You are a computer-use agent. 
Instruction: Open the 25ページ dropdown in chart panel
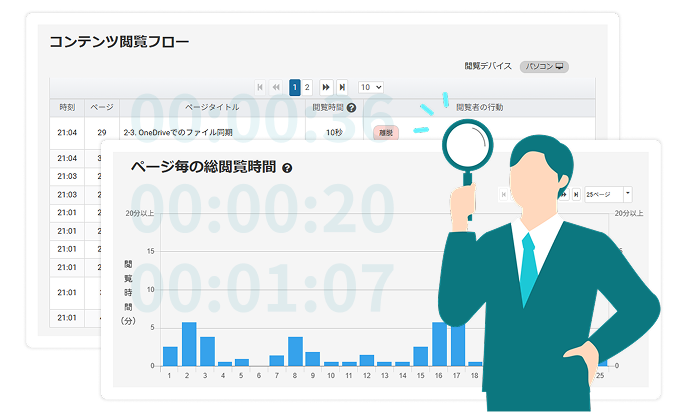pos(608,194)
